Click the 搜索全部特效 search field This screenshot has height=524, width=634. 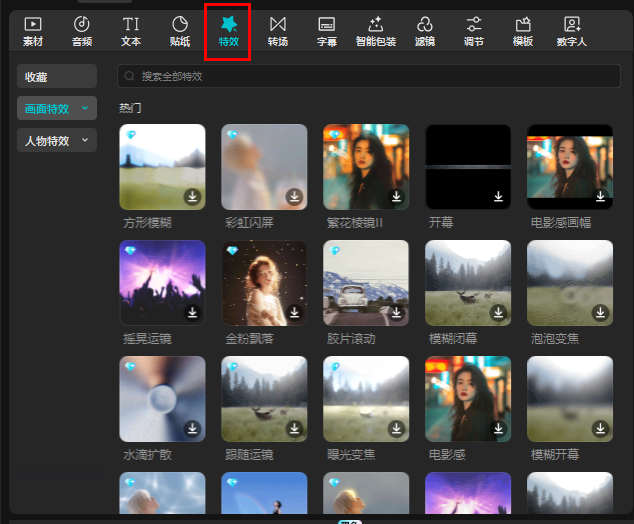coord(369,76)
